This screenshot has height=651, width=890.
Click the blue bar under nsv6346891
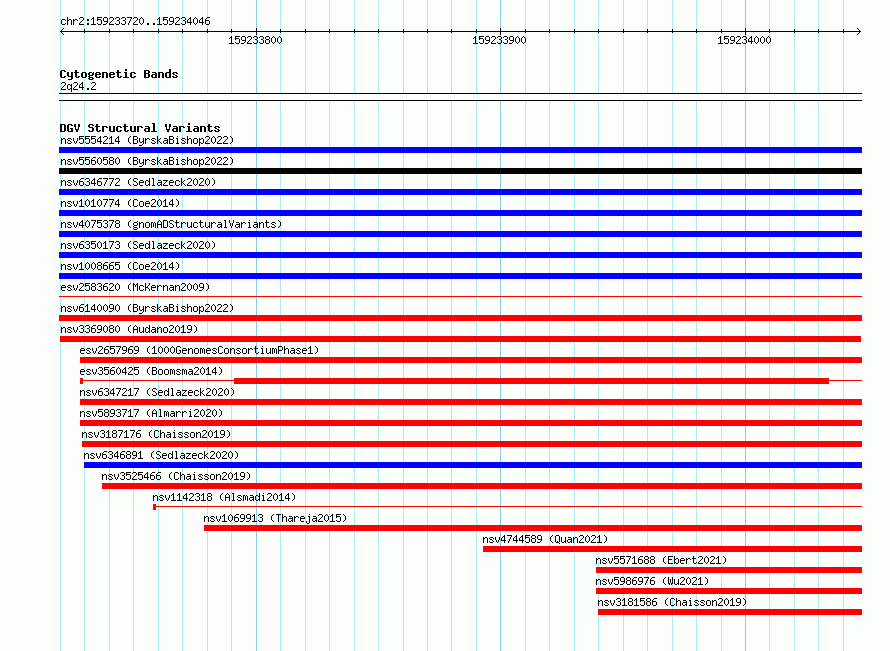473,465
